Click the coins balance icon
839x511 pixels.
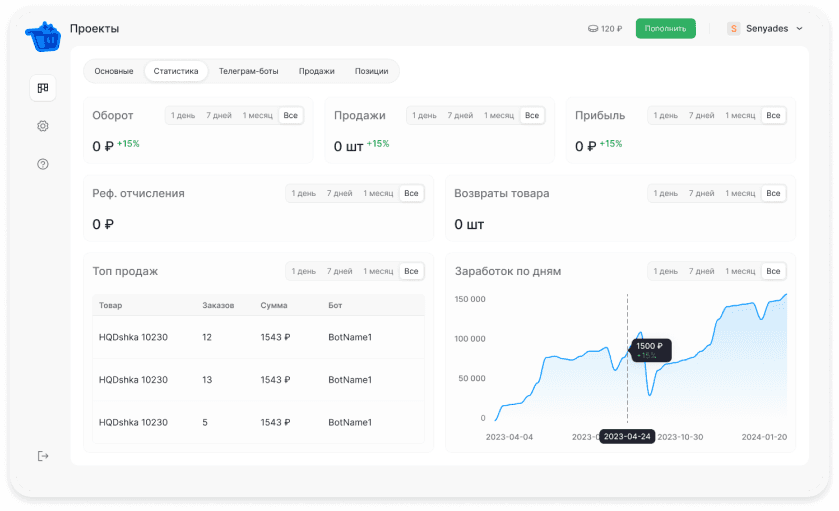click(x=593, y=29)
